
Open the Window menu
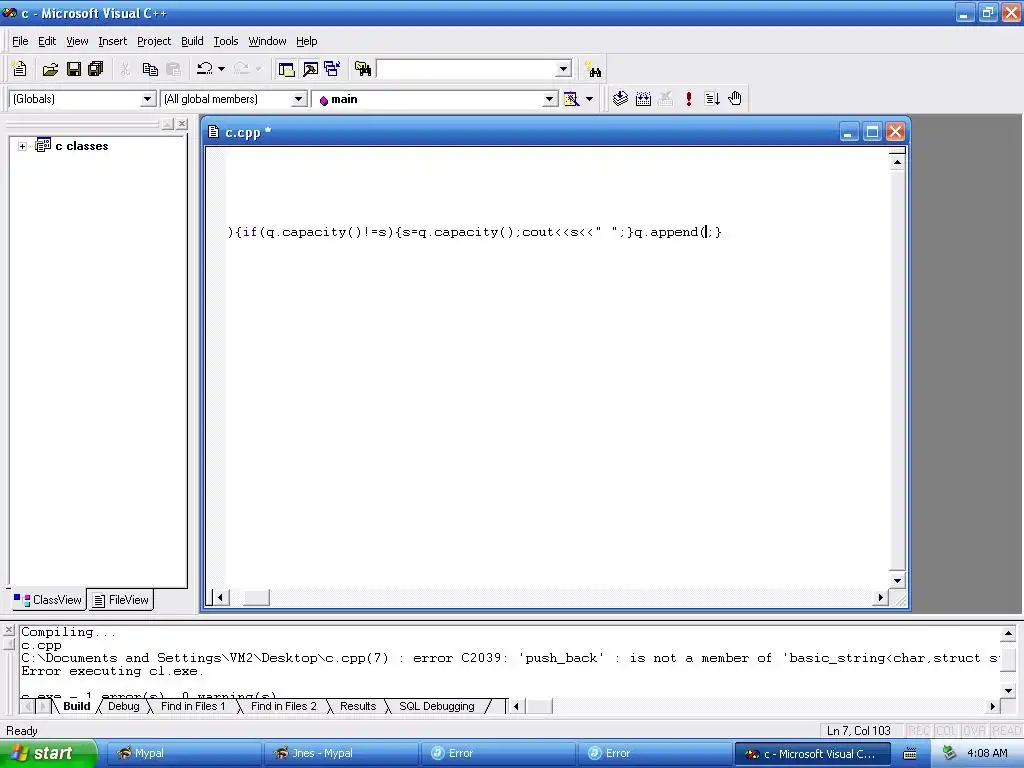[x=267, y=41]
